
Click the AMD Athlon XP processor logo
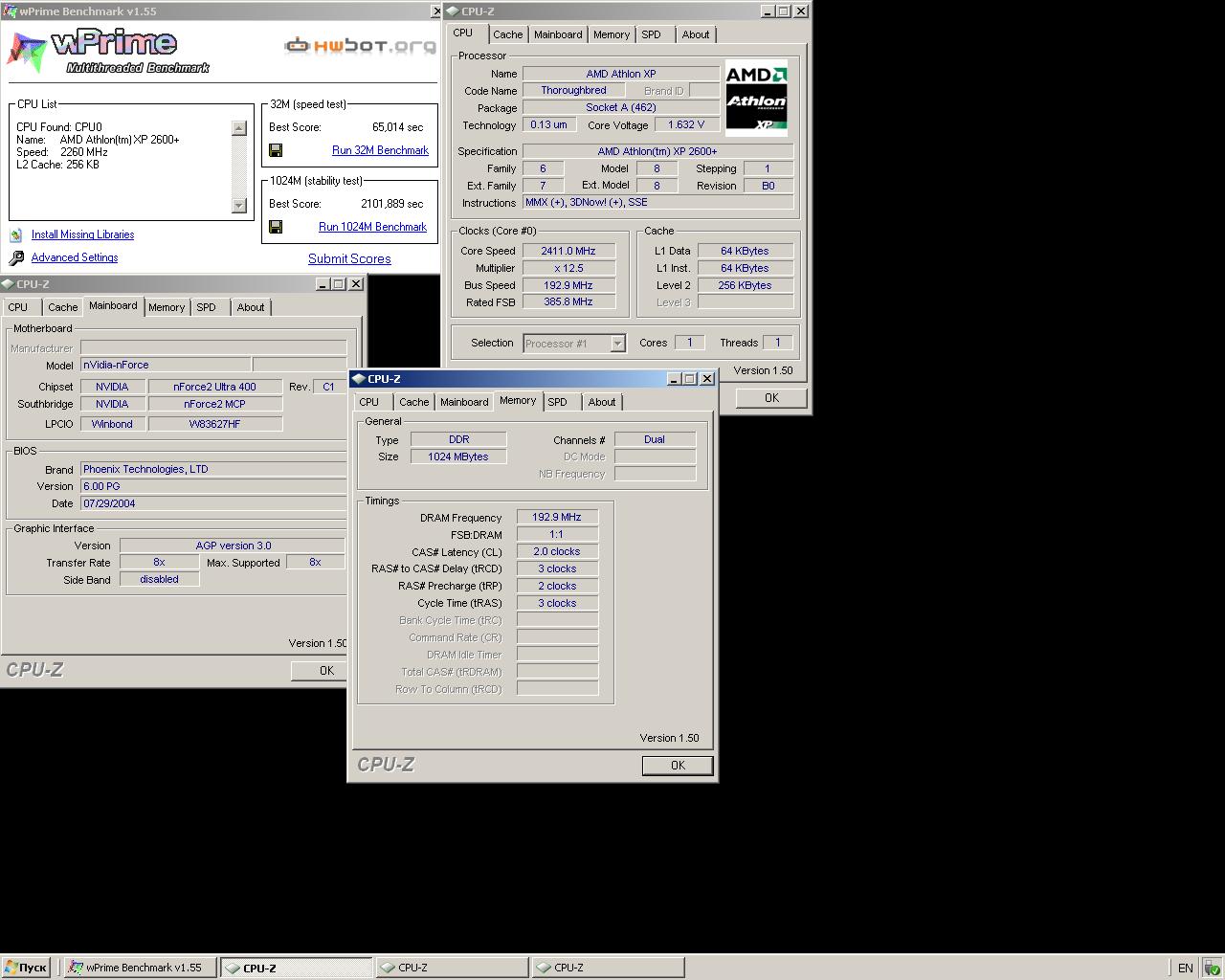[756, 100]
